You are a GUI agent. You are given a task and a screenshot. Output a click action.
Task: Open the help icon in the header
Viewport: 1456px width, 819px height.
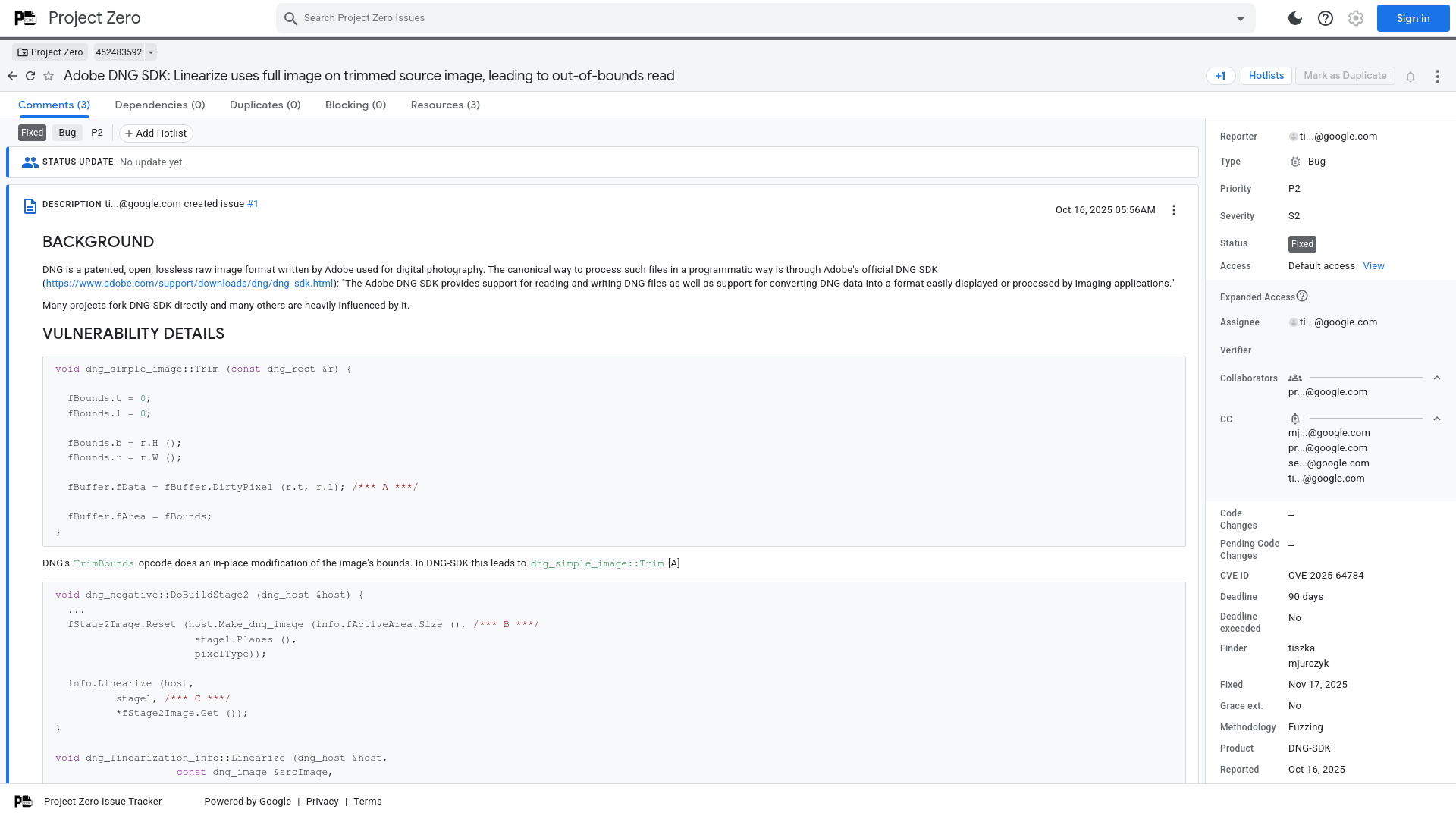click(x=1325, y=18)
